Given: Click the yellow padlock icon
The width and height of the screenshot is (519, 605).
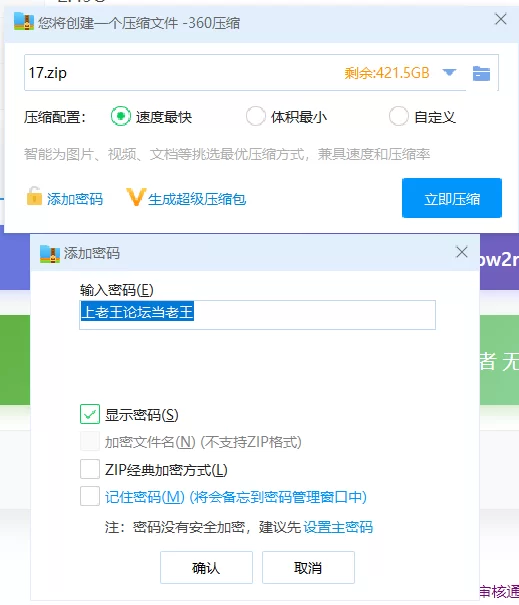Looking at the screenshot, I should click(34, 196).
